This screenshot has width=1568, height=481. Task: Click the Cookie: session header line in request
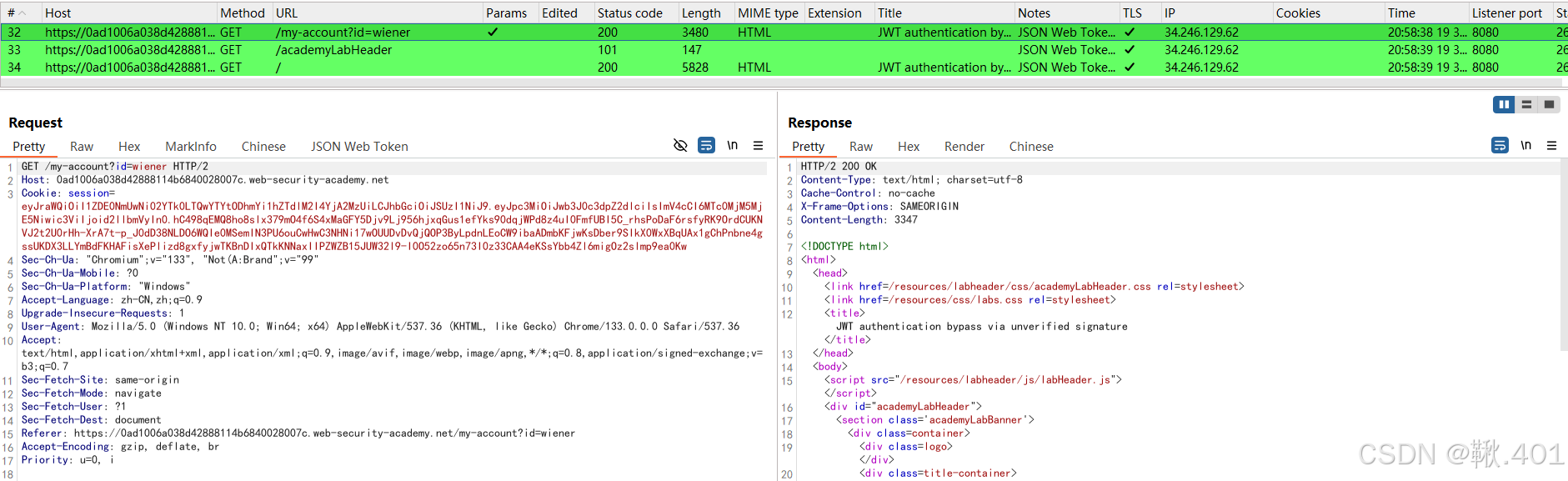pos(68,193)
